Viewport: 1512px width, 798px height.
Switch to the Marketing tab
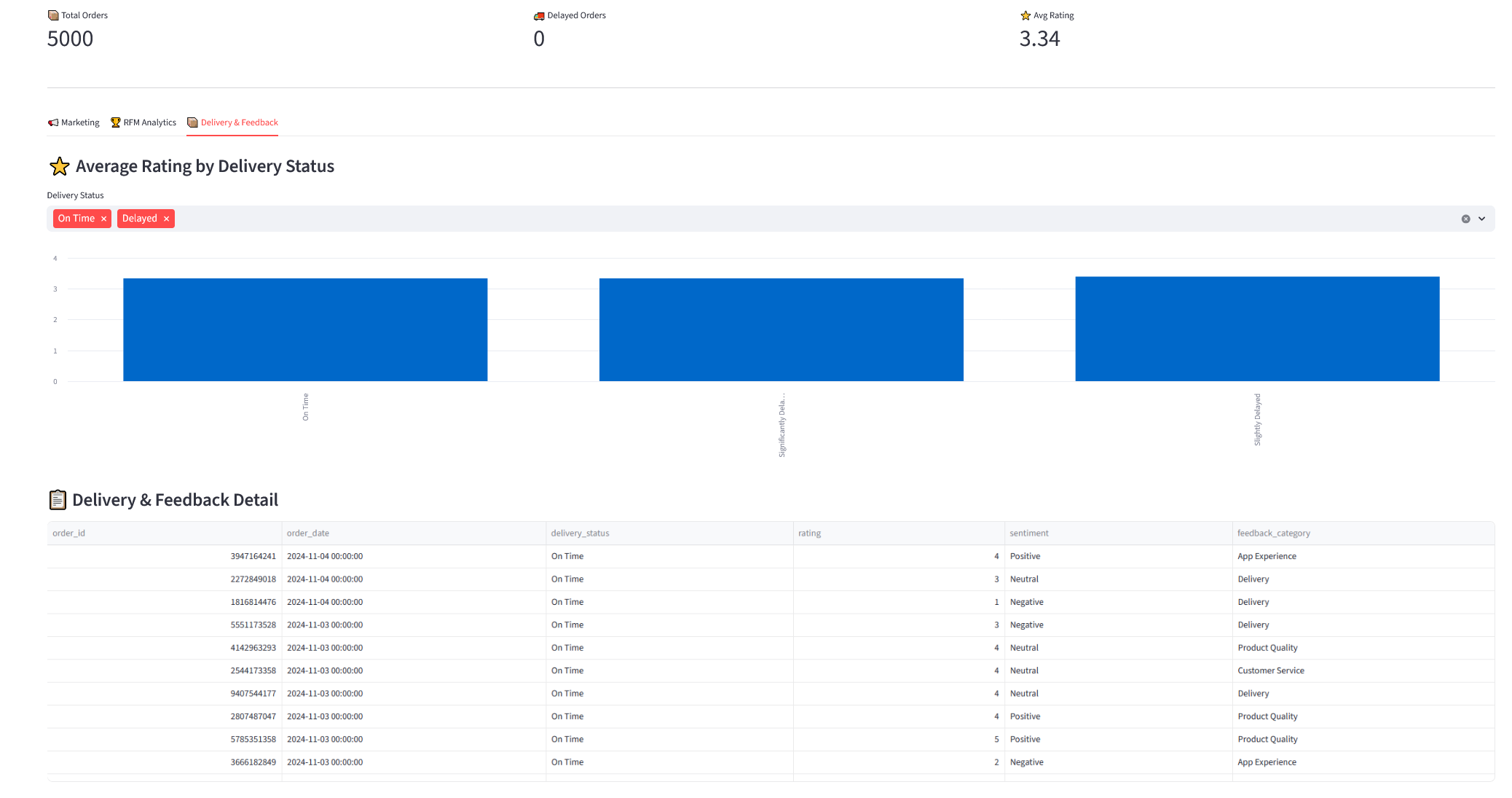pos(74,122)
